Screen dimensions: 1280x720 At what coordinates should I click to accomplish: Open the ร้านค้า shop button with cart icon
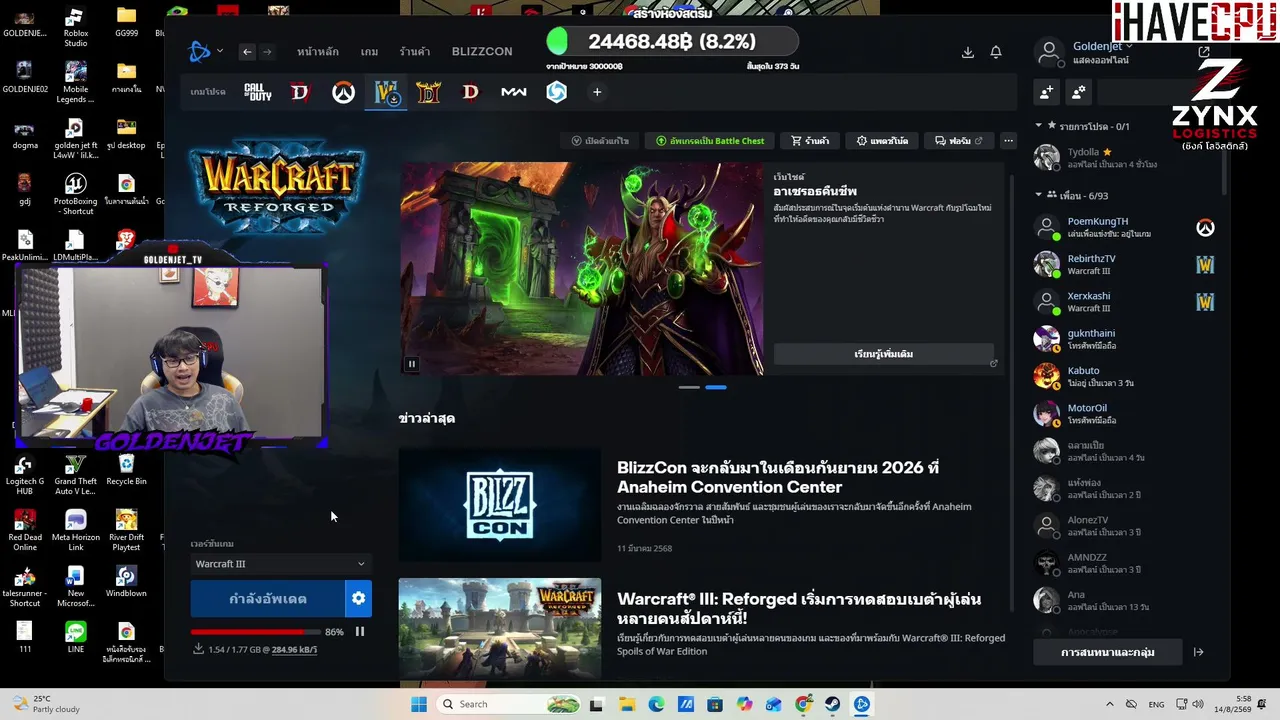click(810, 141)
